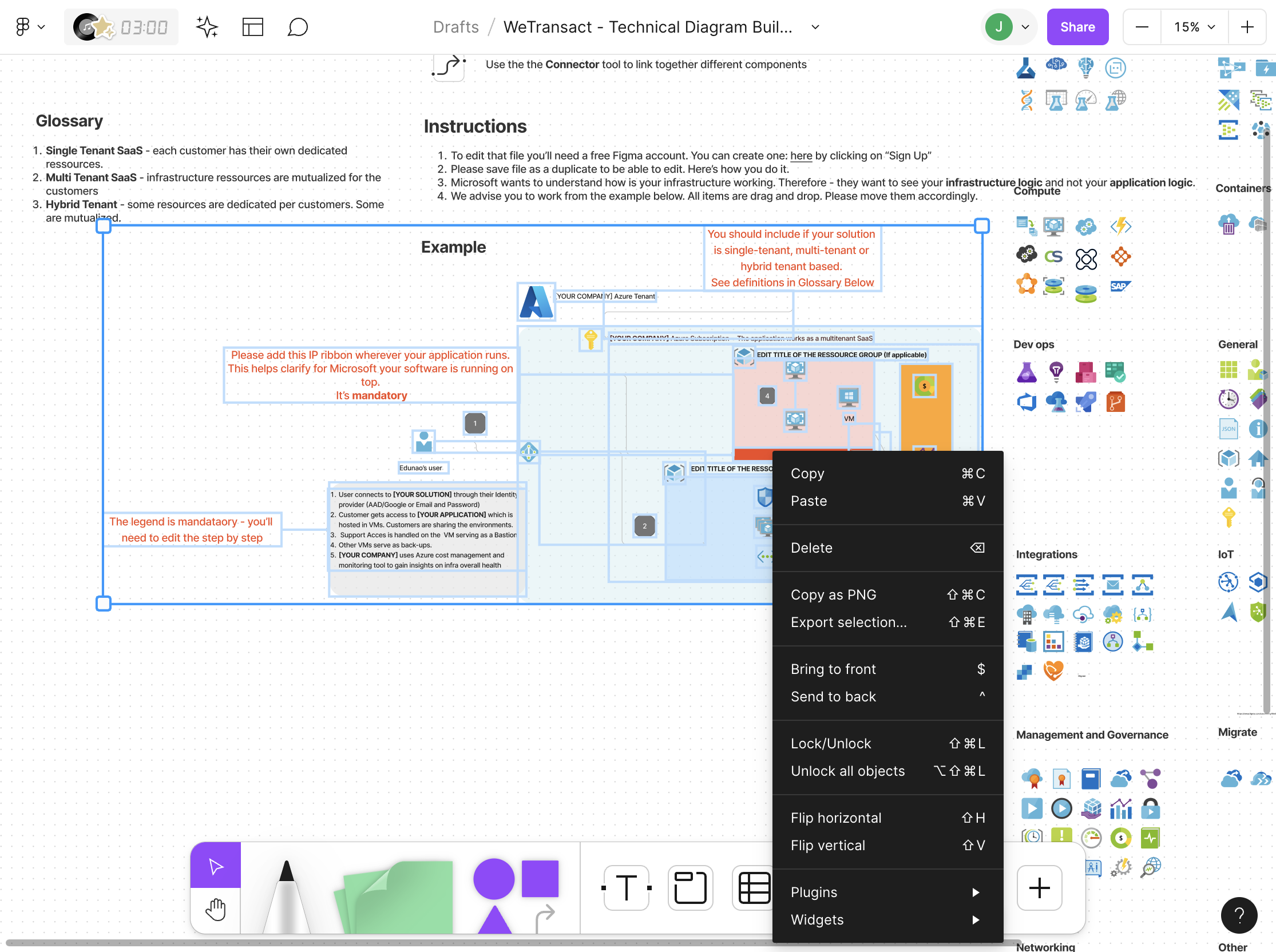
Task: Choose Copy from context menu
Action: pyautogui.click(x=887, y=473)
